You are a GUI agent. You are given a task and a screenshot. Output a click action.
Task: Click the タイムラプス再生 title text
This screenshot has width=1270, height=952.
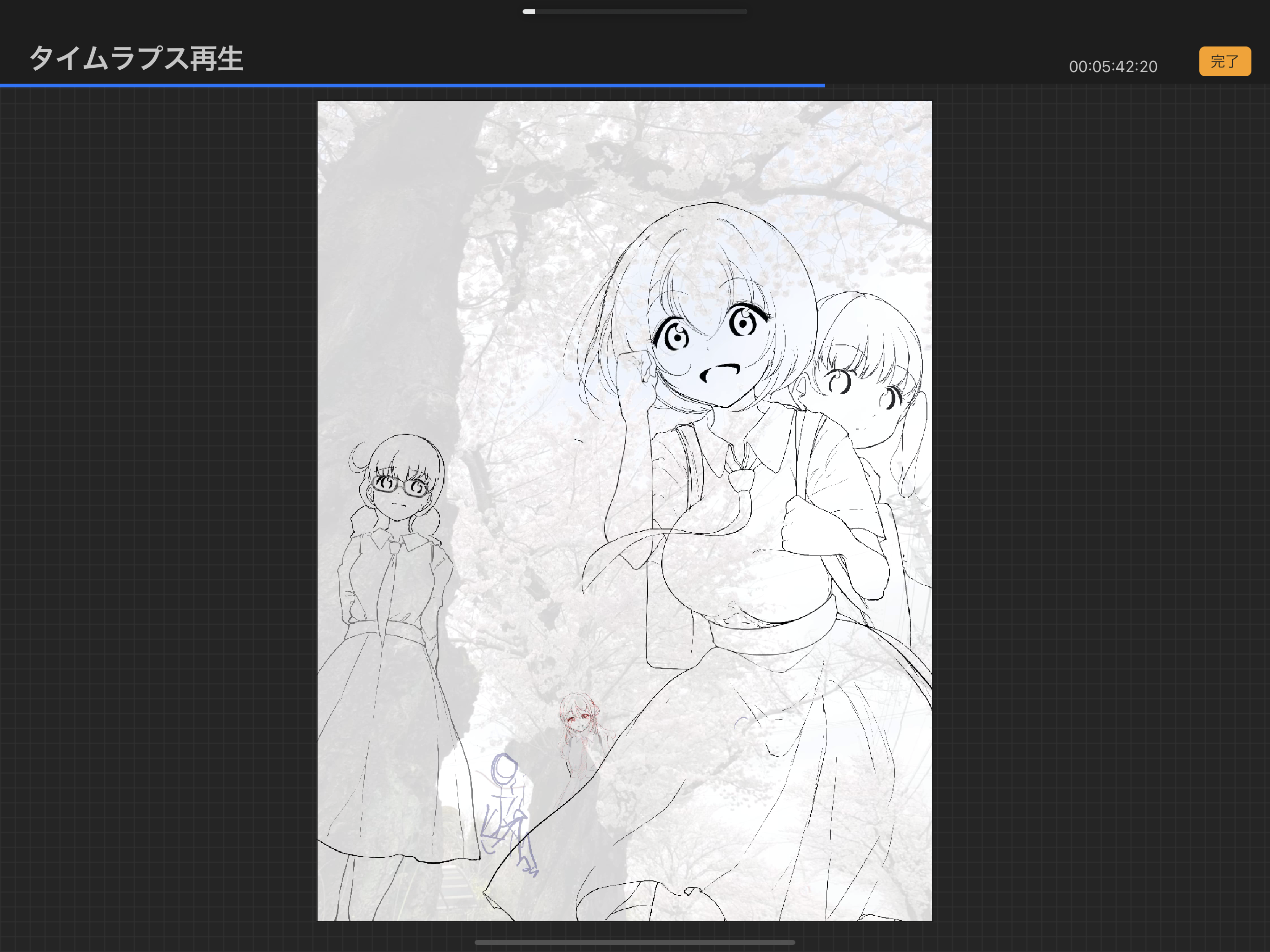coord(137,59)
